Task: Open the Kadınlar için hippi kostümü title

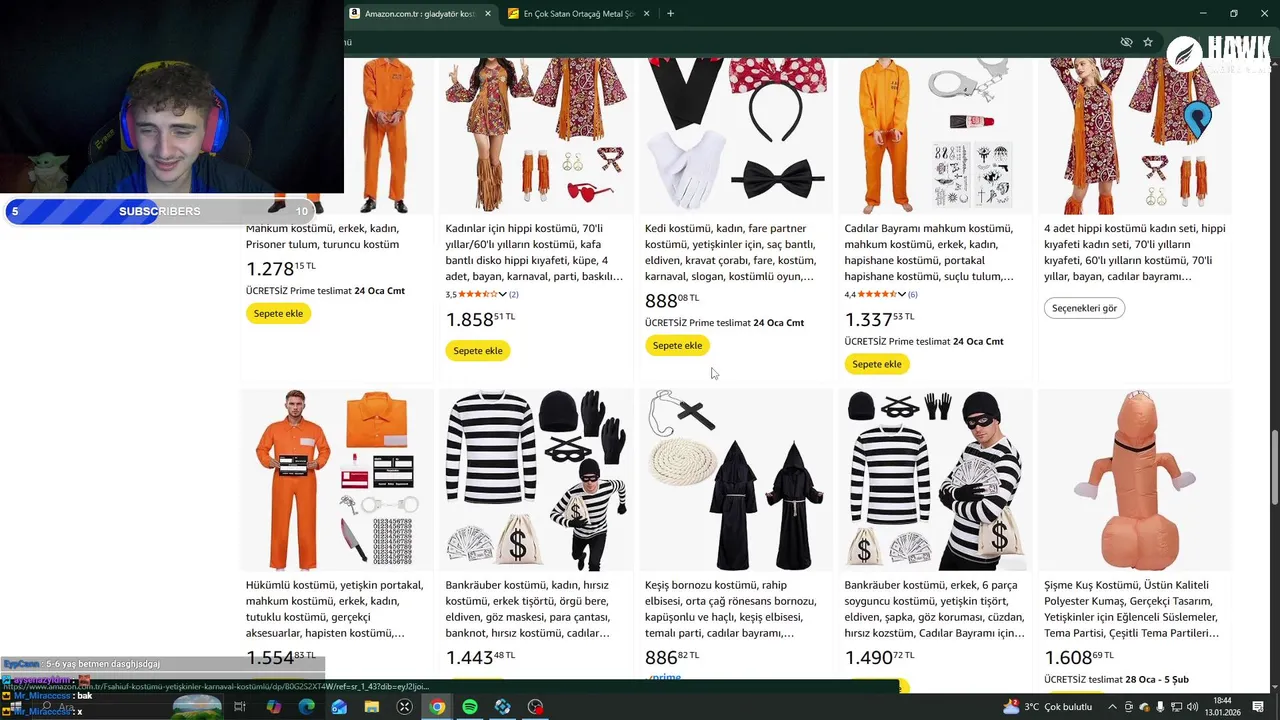Action: 534,252
